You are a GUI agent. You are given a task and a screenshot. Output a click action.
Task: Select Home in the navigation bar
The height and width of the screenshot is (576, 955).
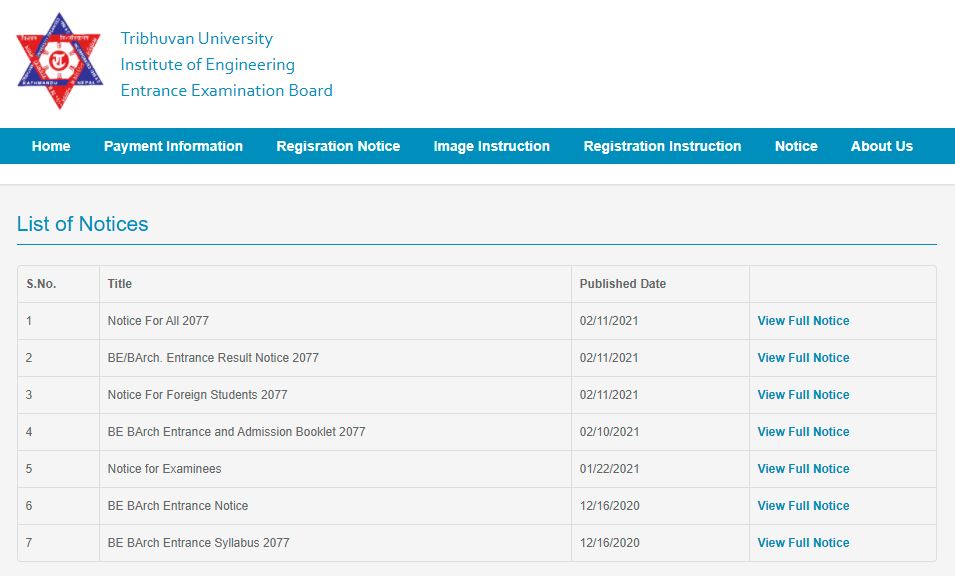(x=51, y=146)
